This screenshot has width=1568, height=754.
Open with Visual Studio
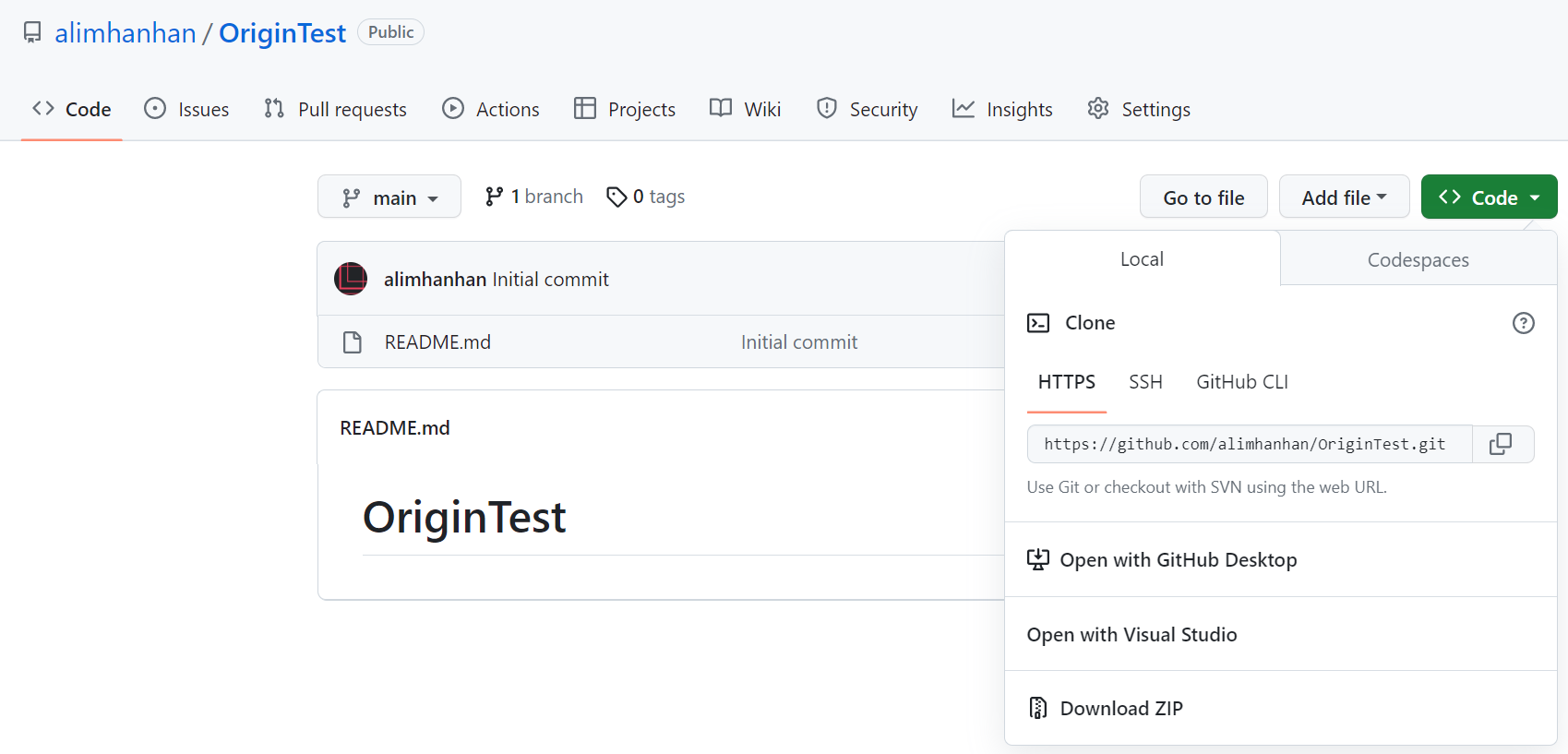pyautogui.click(x=1280, y=635)
